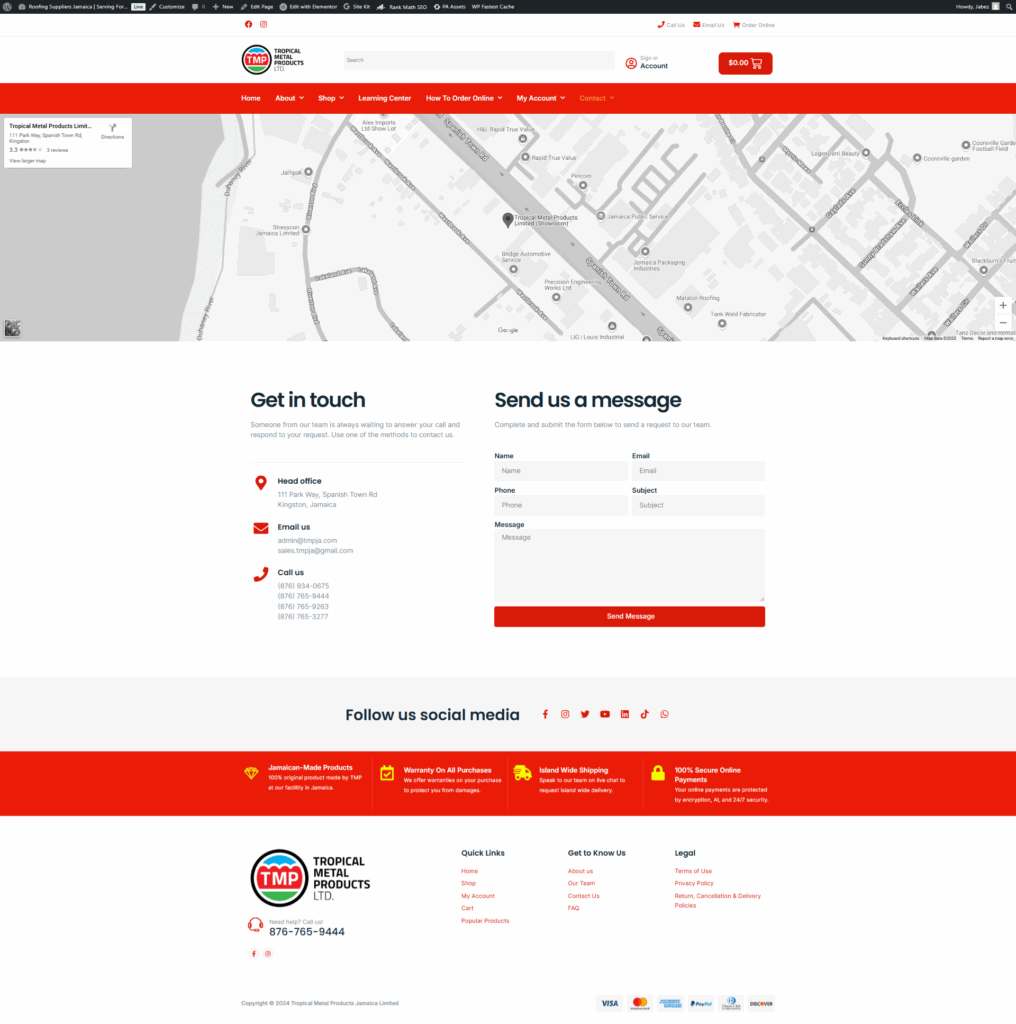
Task: Click the Facebook icon in top header bar
Action: 249,25
